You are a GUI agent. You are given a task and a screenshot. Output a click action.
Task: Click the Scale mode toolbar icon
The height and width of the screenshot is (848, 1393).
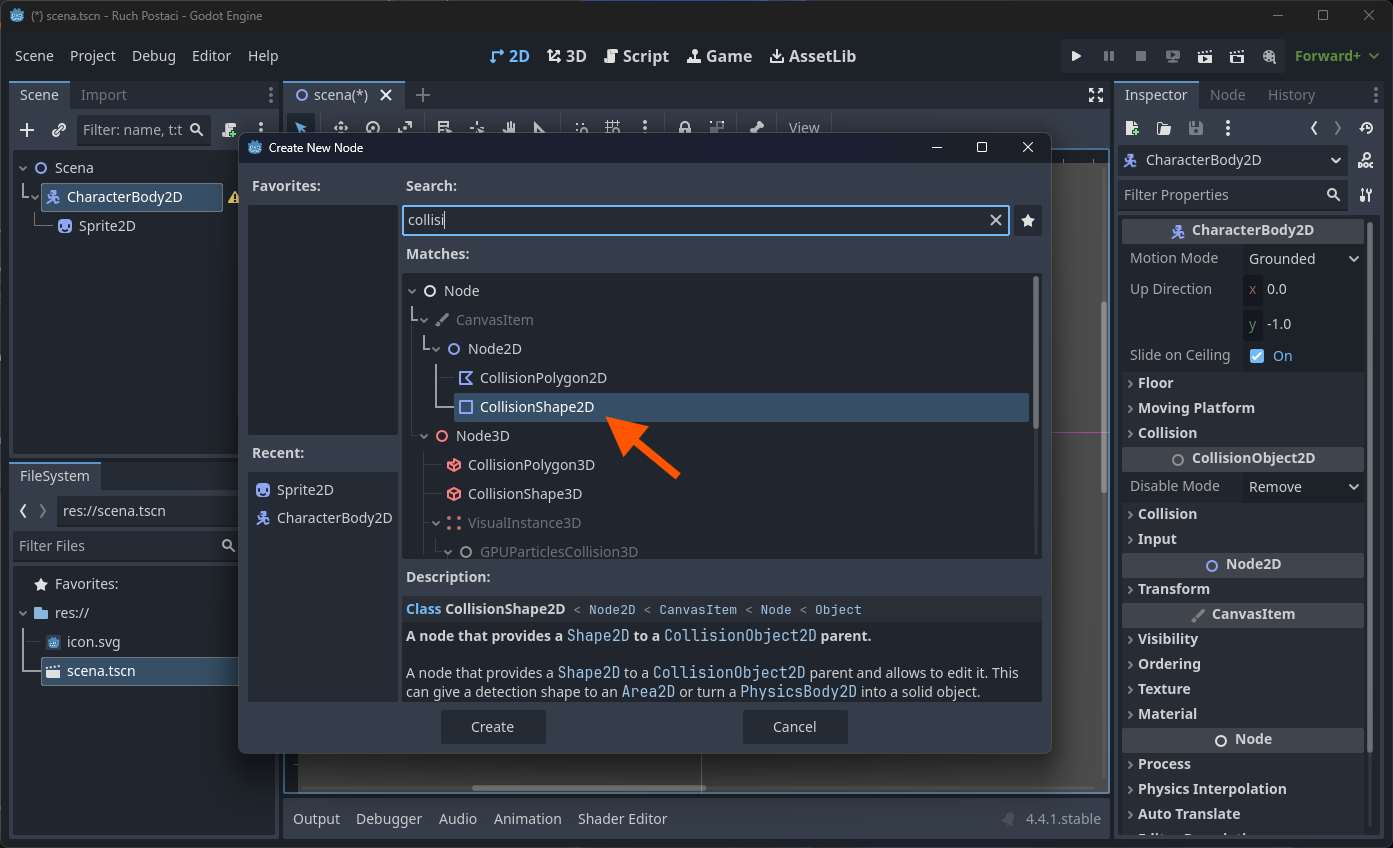(x=405, y=128)
